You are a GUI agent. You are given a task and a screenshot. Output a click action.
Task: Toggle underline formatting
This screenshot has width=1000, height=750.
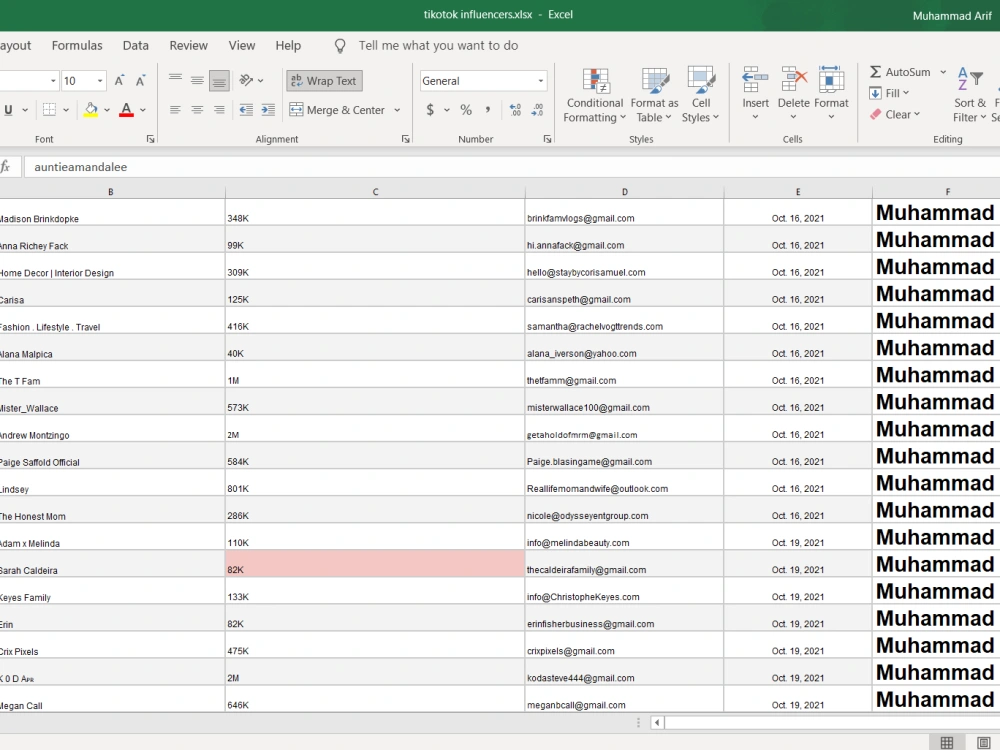click(x=8, y=110)
